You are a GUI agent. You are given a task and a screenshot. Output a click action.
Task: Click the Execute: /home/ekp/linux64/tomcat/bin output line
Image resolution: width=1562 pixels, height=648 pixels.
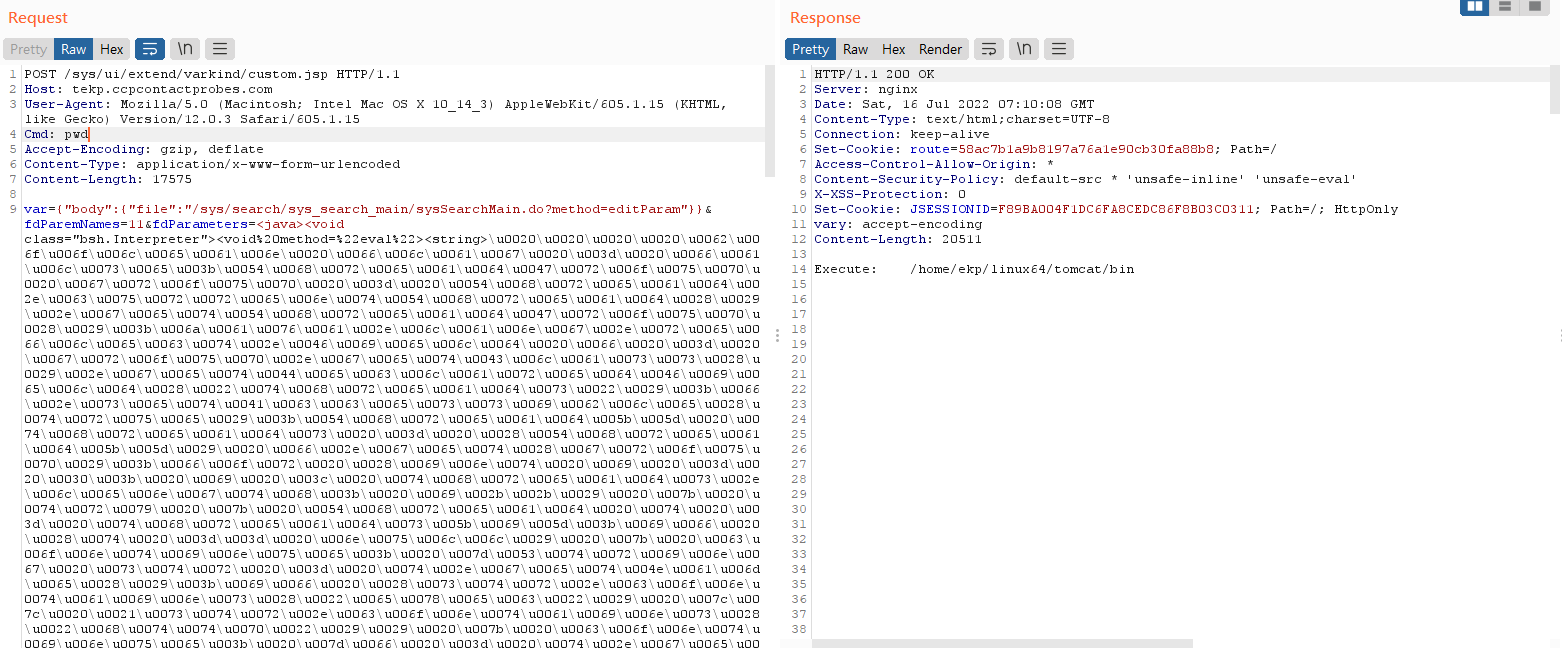point(974,269)
